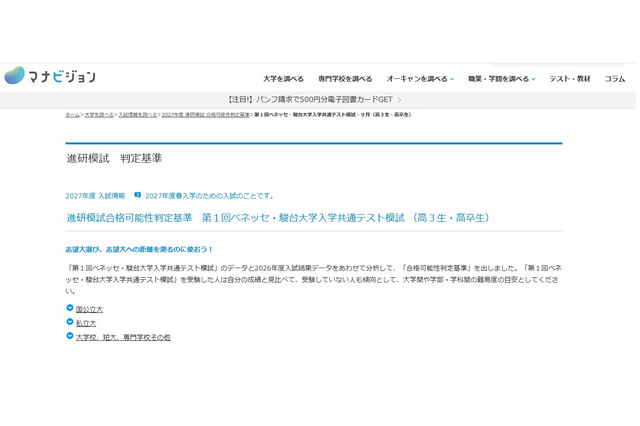The height and width of the screenshot is (426, 640).
Task: Open the 大学を調べる menu item
Action: pyautogui.click(x=283, y=79)
